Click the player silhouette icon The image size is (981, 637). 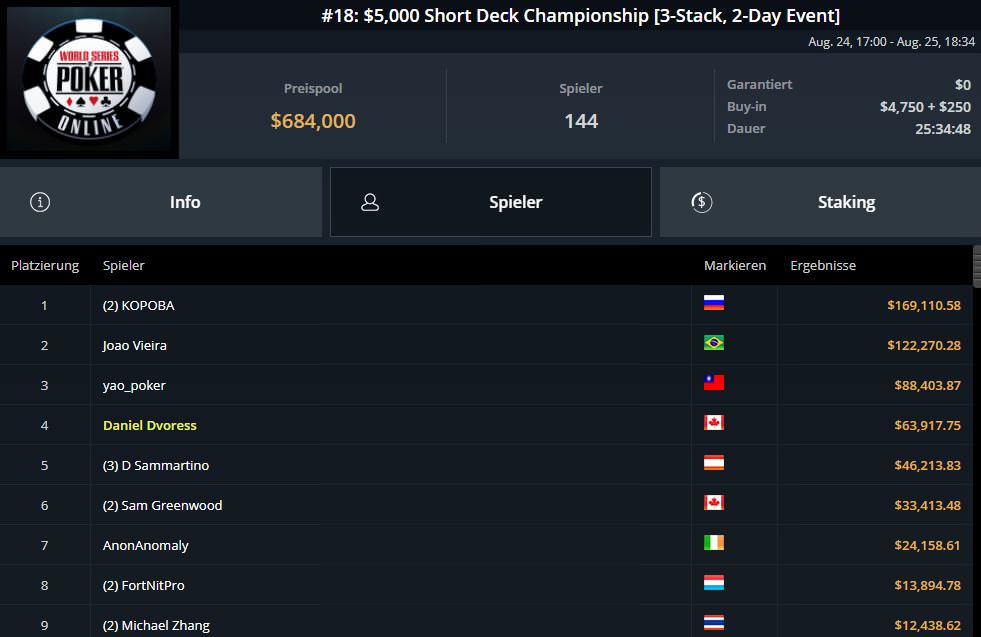370,202
